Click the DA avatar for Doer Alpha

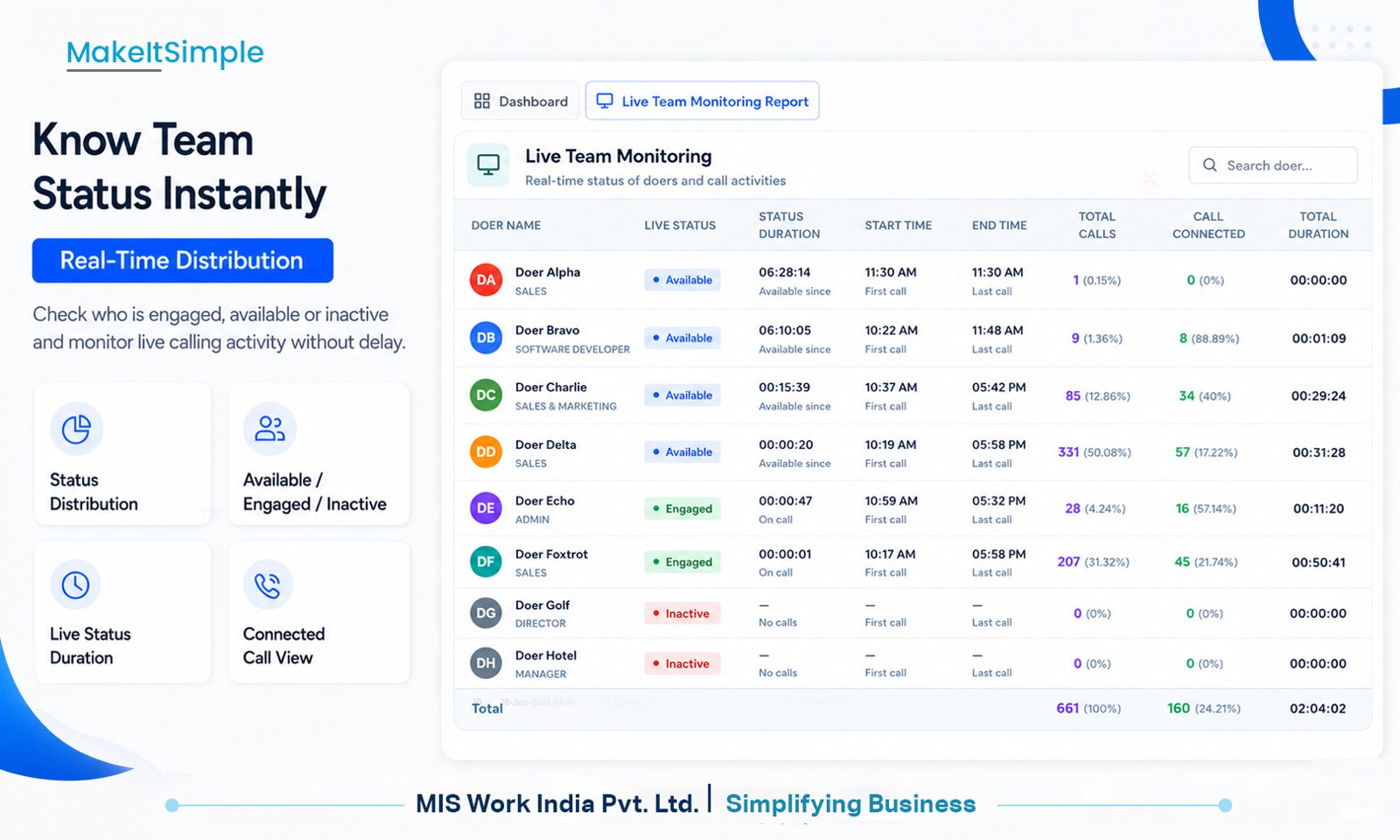tap(486, 280)
